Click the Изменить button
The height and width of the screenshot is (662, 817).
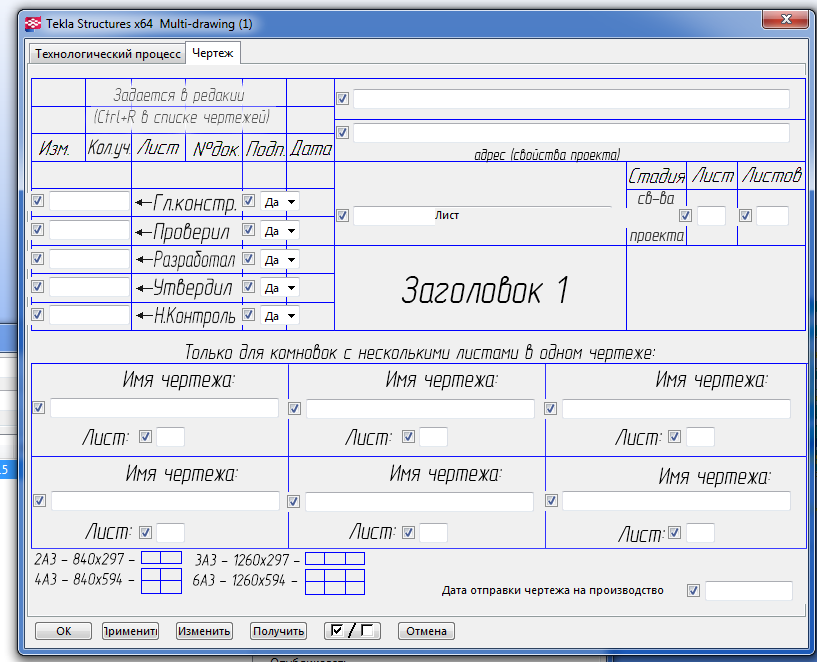(x=204, y=631)
